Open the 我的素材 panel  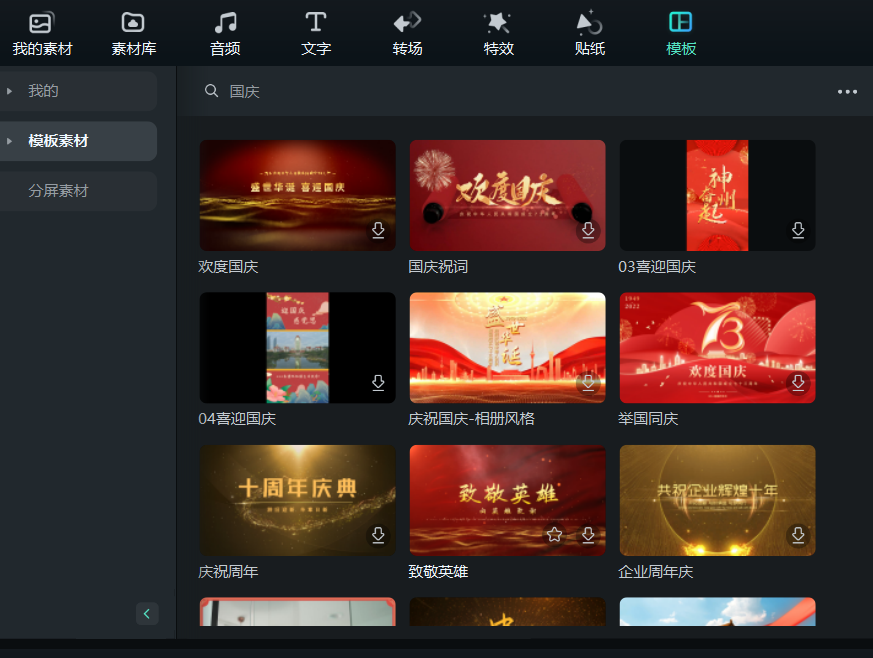point(41,32)
